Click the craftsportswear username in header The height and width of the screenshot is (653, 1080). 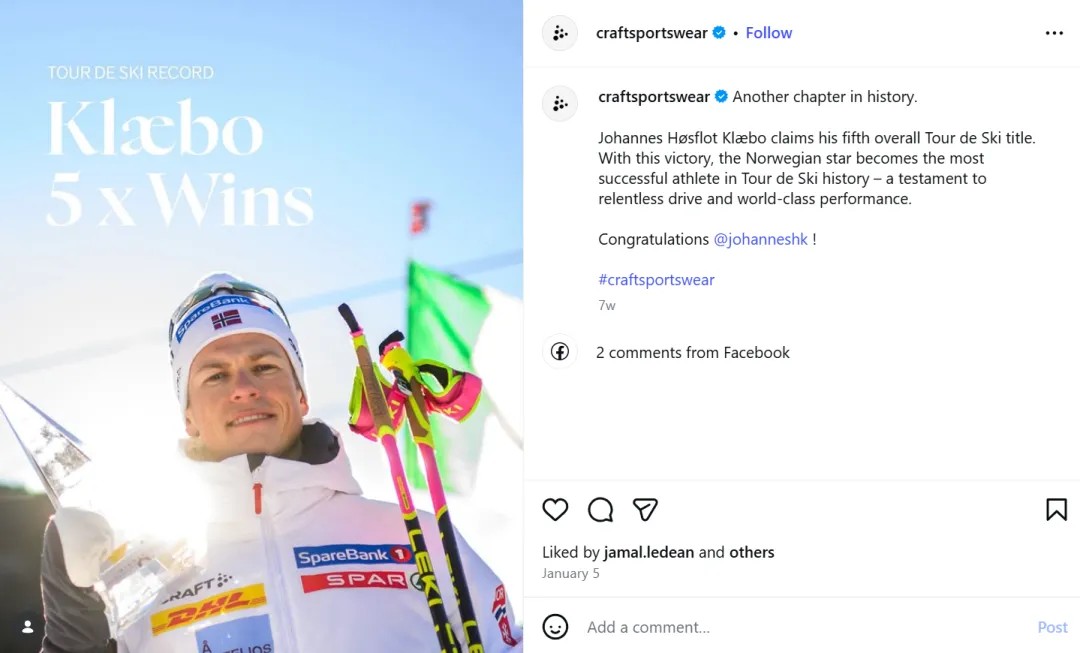click(651, 33)
